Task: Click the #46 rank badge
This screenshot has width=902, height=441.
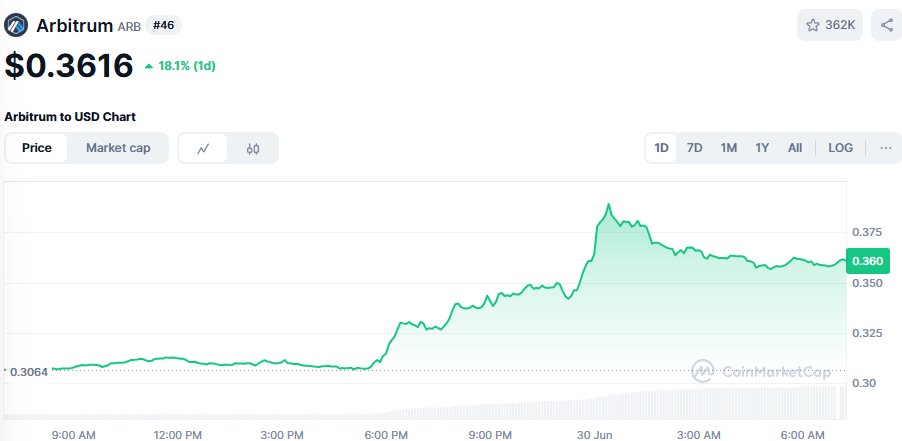Action: tap(164, 25)
